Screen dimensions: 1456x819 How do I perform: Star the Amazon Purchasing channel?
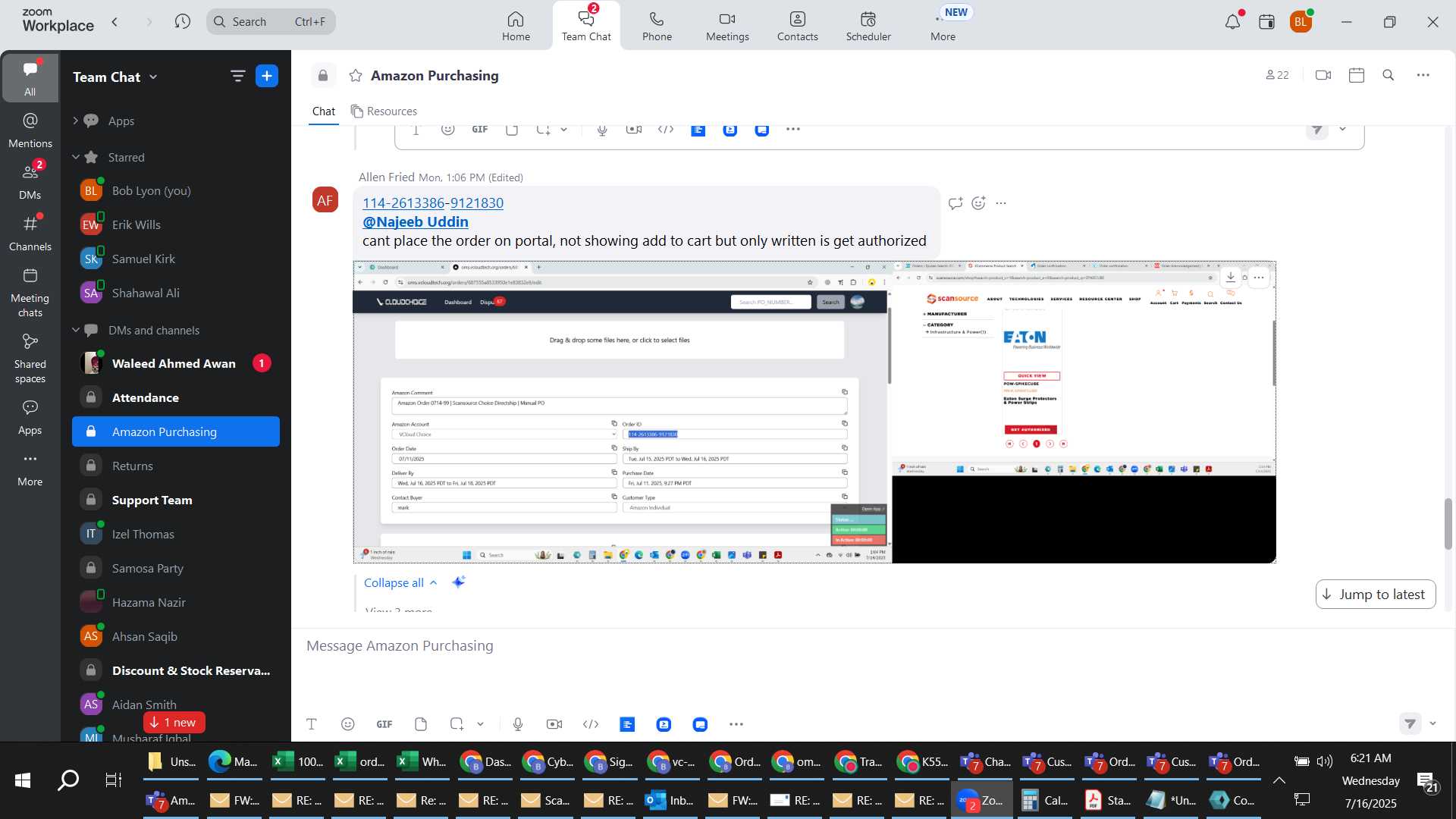click(355, 75)
